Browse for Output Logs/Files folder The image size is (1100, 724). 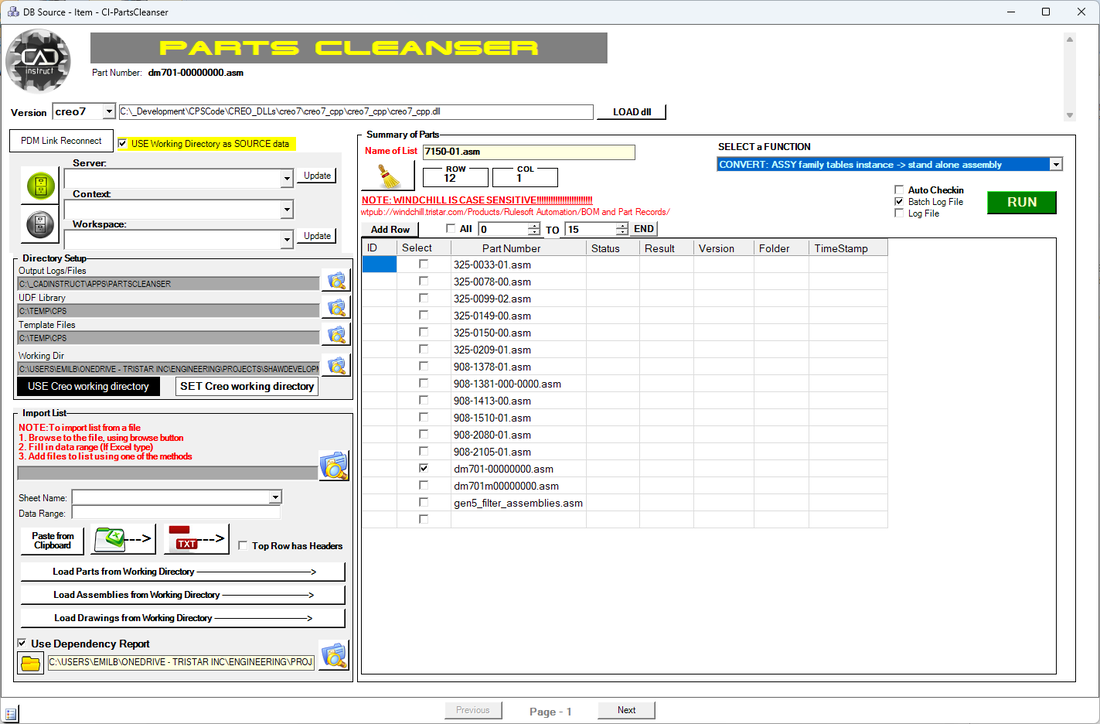(336, 281)
